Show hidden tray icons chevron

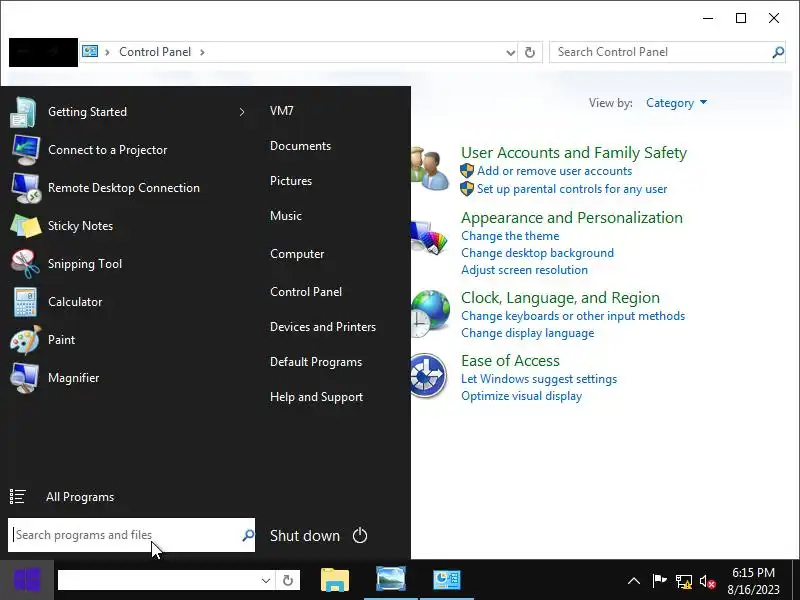[634, 581]
